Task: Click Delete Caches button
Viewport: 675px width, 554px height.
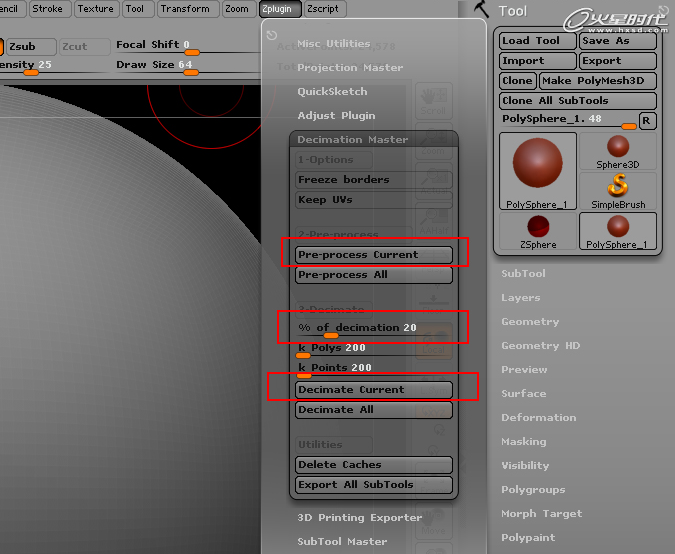Action: pos(374,465)
